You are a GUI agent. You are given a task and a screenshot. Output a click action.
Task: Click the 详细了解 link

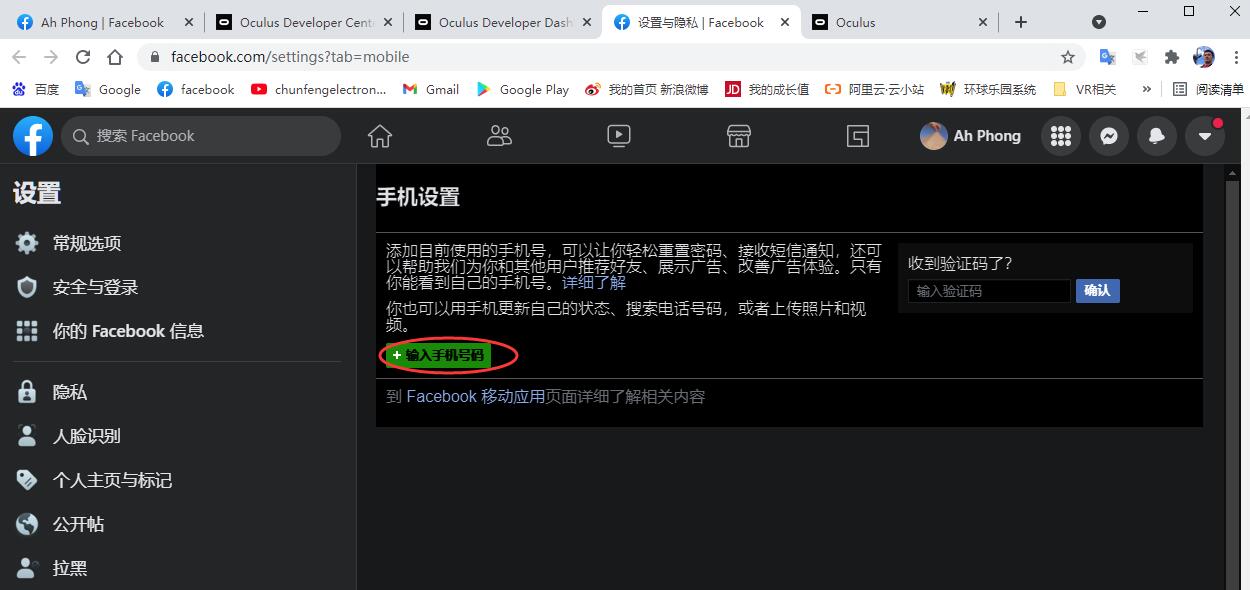click(594, 283)
